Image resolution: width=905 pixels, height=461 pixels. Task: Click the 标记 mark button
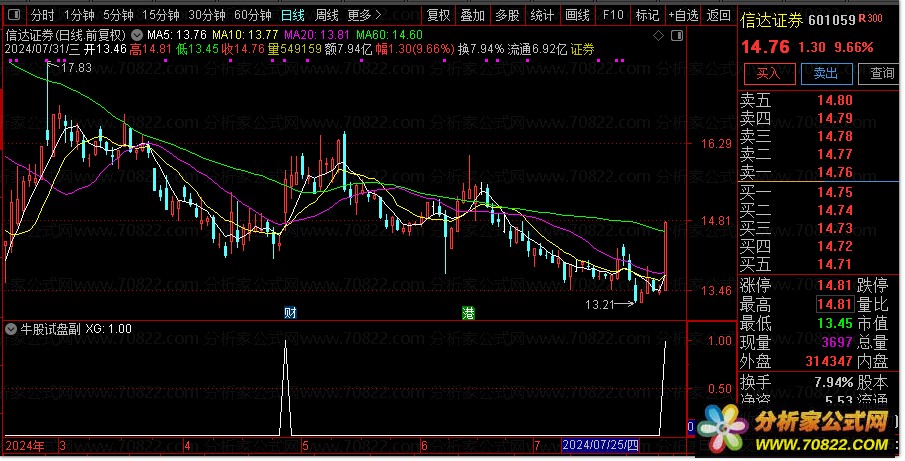647,15
